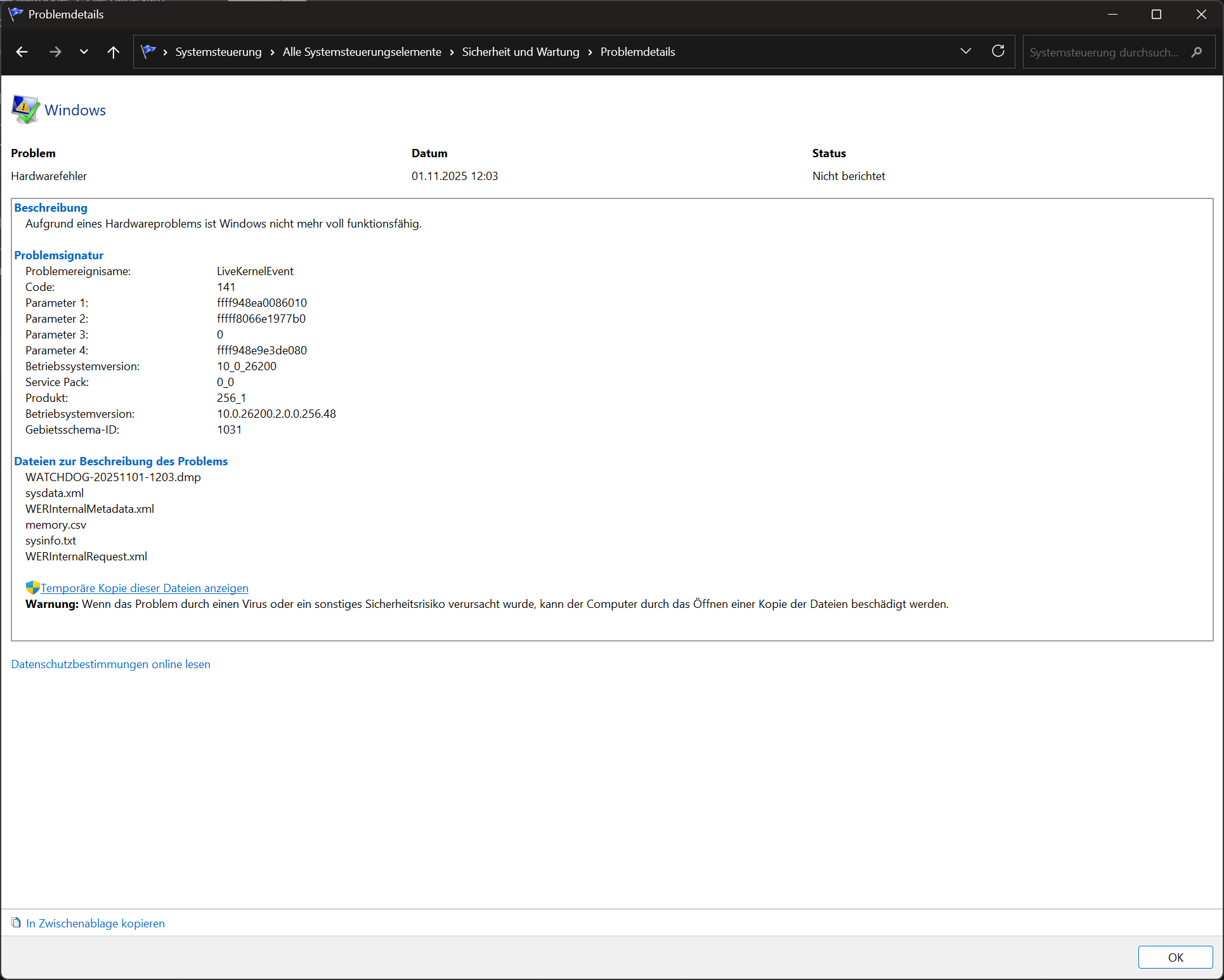Click the refresh icon in address bar

tap(998, 51)
